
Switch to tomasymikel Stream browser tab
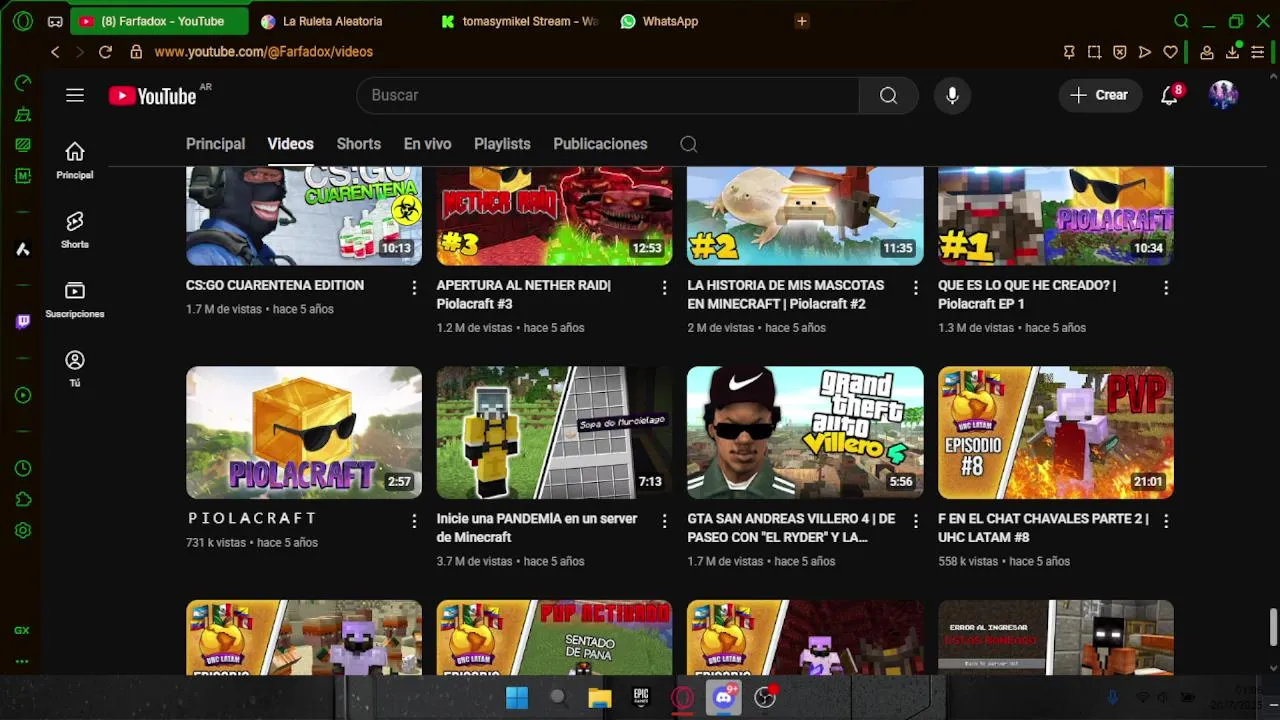(520, 21)
